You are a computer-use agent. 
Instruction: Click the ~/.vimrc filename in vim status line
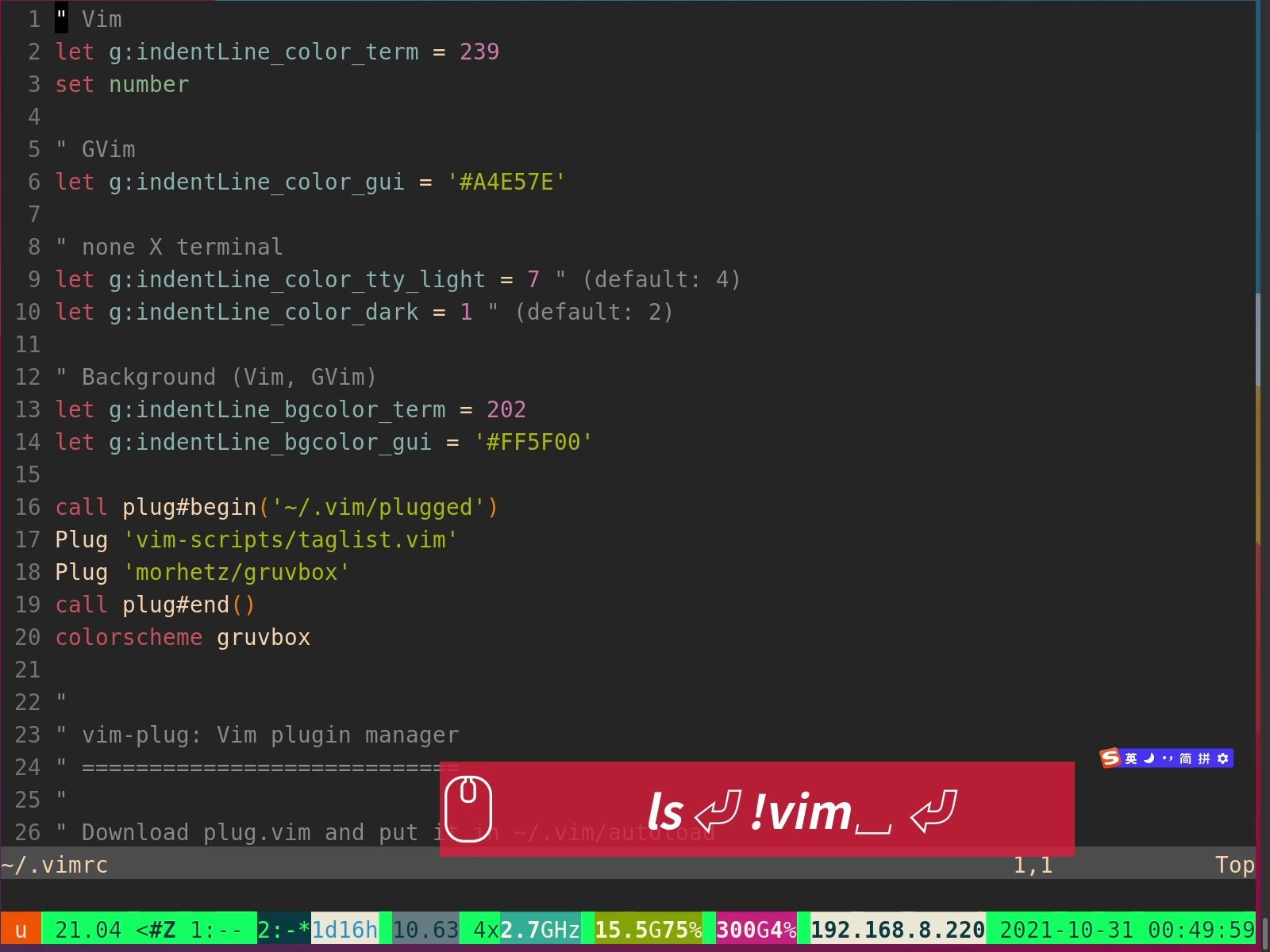54,865
